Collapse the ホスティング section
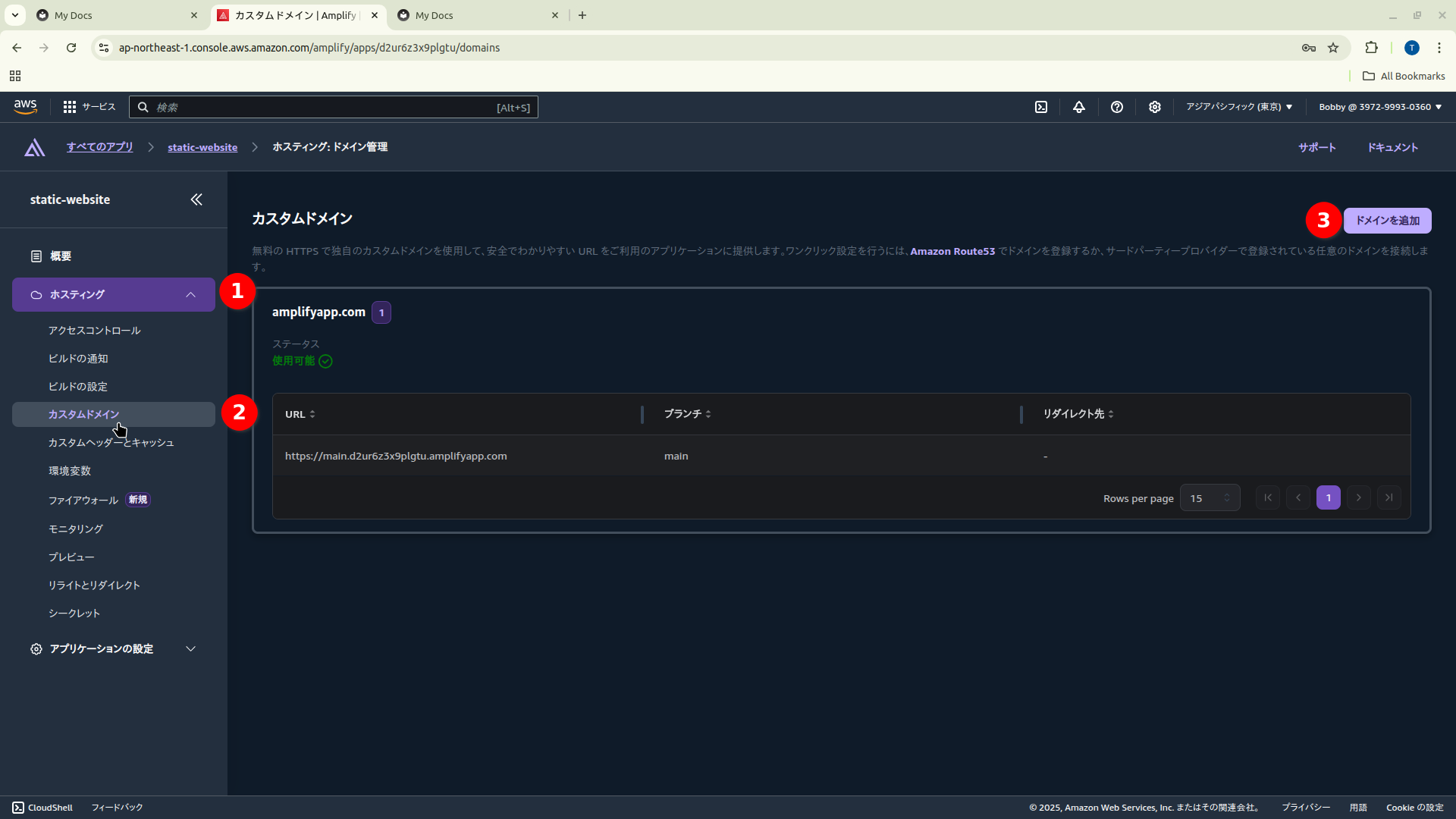The height and width of the screenshot is (819, 1456). 190,294
